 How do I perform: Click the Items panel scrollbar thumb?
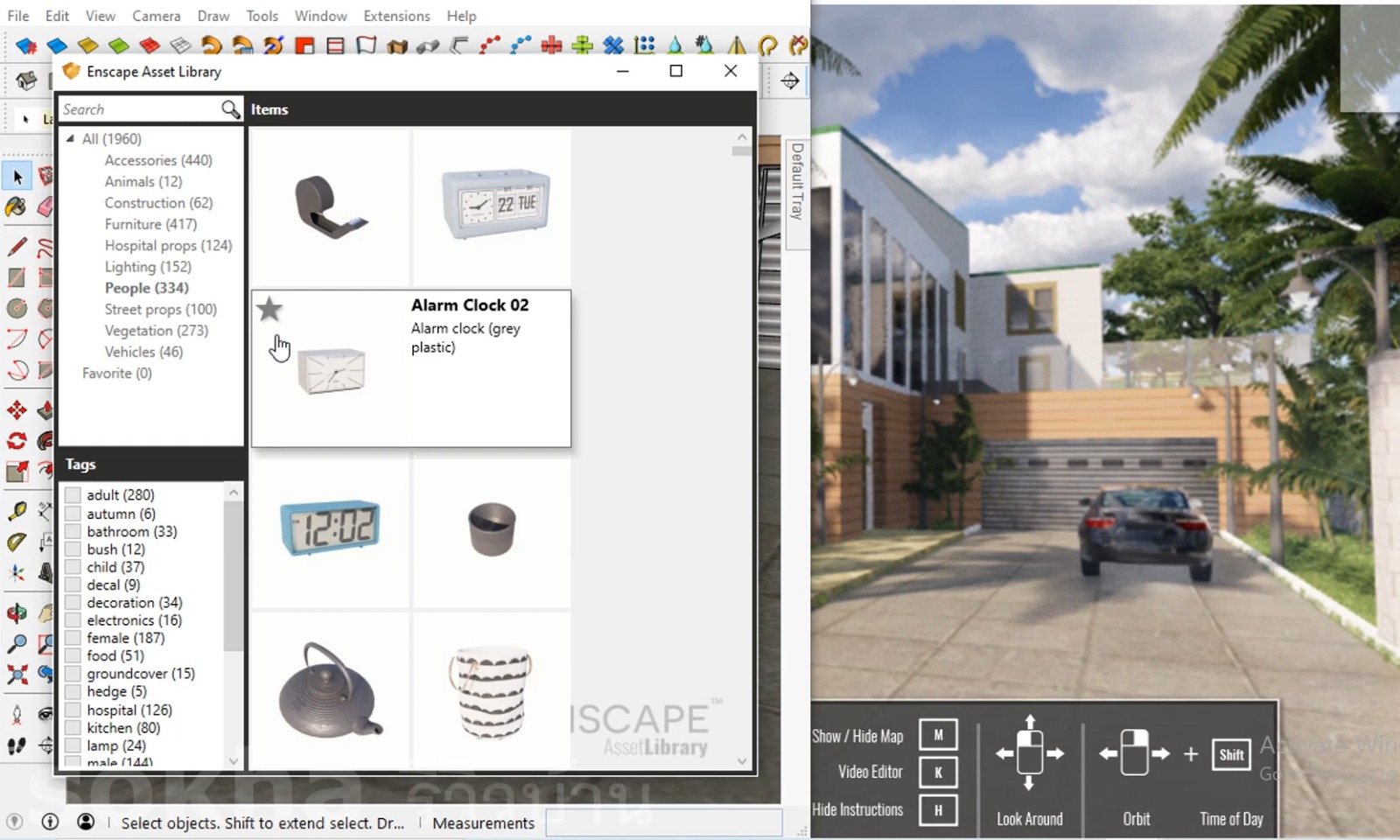[742, 151]
